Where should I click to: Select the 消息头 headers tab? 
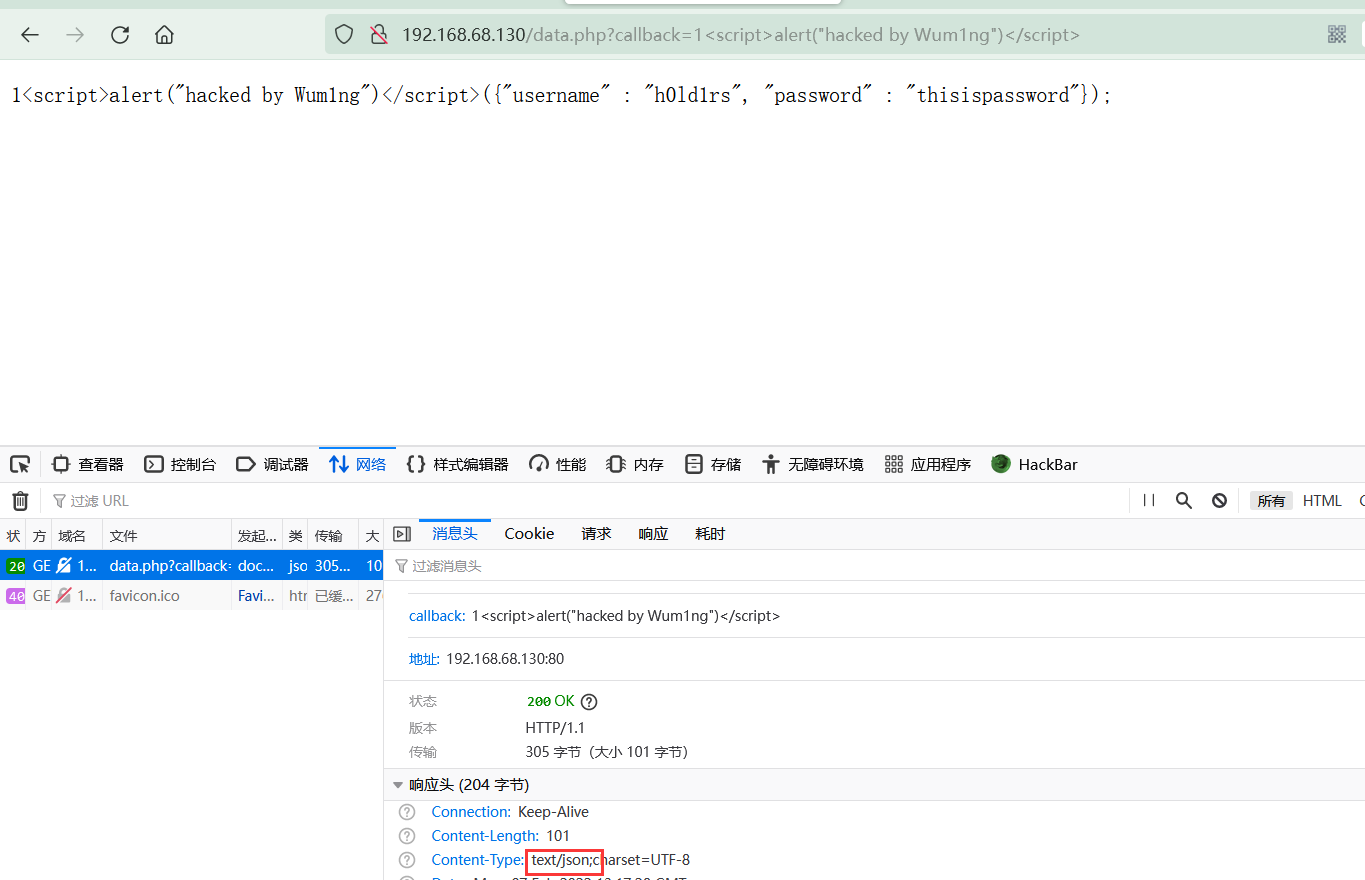[455, 534]
